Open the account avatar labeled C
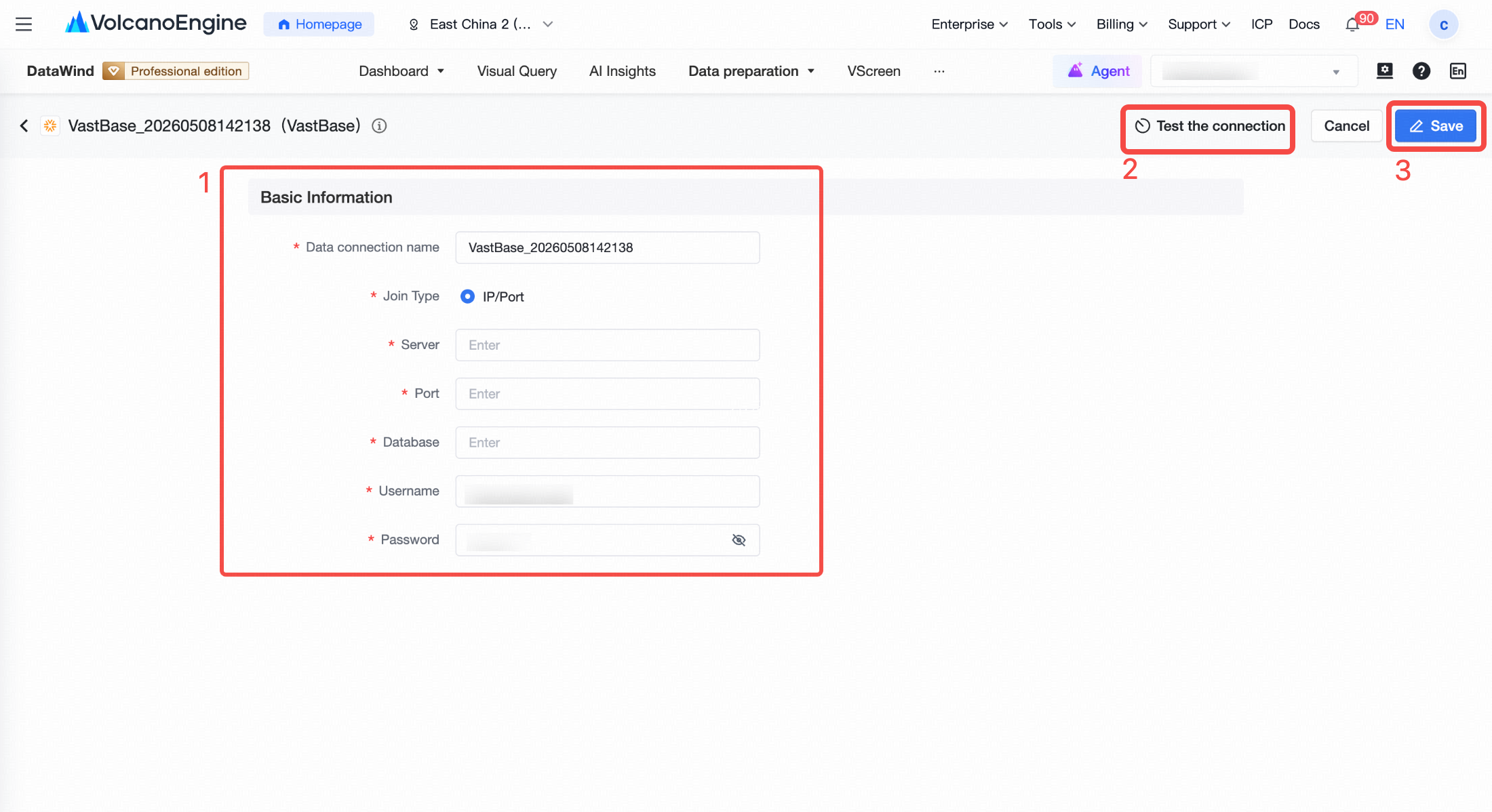 coord(1444,25)
